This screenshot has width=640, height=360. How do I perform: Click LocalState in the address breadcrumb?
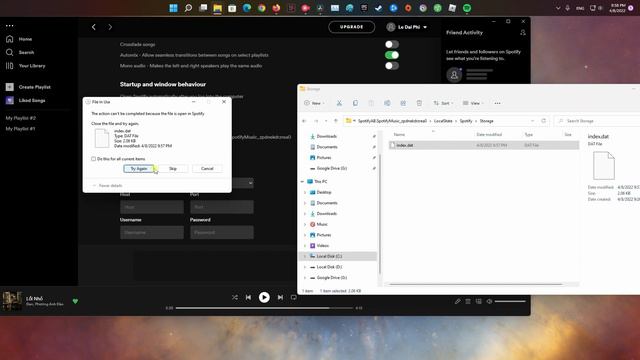(443, 121)
